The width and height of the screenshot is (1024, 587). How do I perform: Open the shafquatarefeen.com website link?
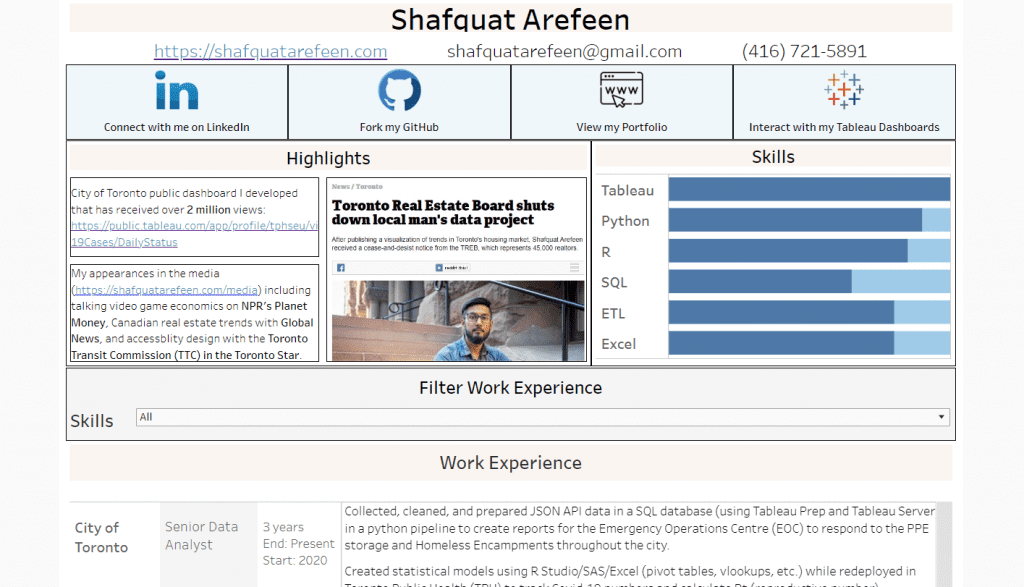(x=270, y=51)
